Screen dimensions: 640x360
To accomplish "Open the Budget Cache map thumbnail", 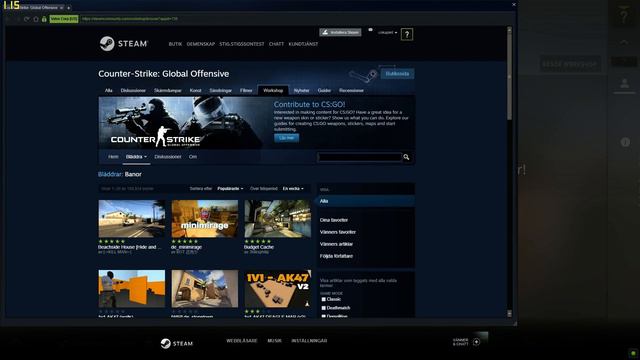I will [x=277, y=219].
